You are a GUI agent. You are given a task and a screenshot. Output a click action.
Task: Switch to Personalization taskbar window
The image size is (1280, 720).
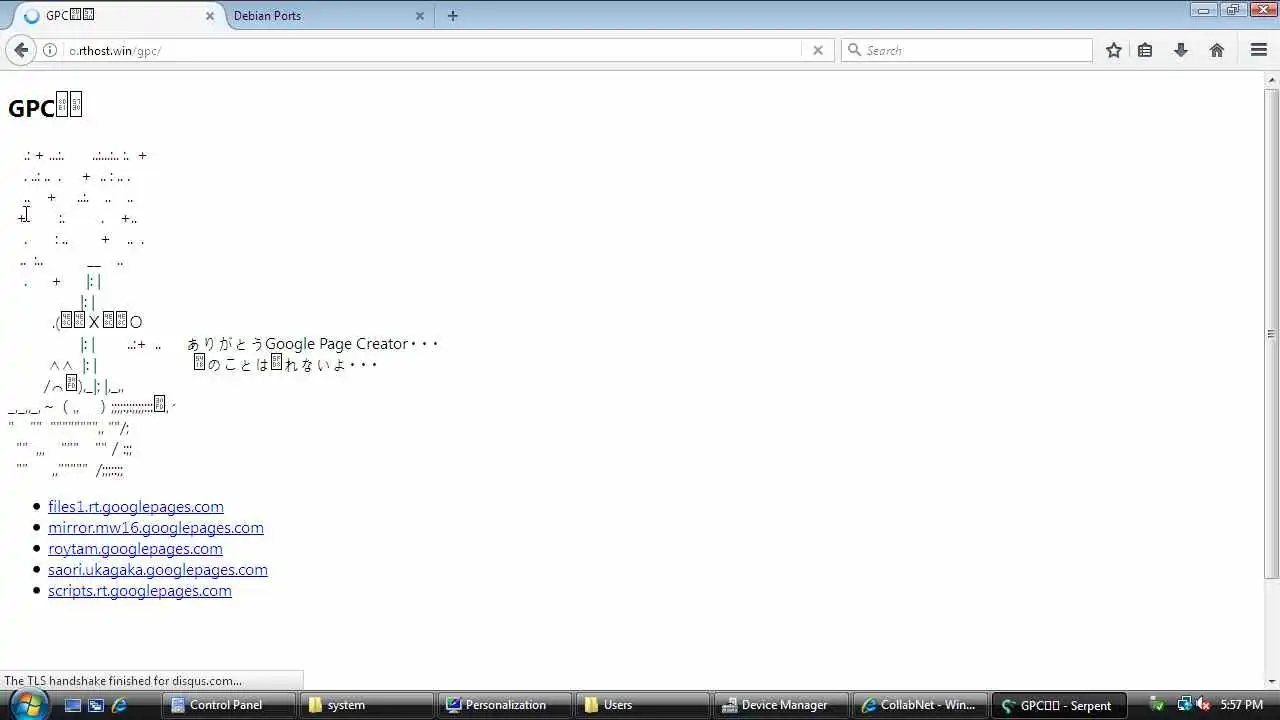(x=504, y=705)
